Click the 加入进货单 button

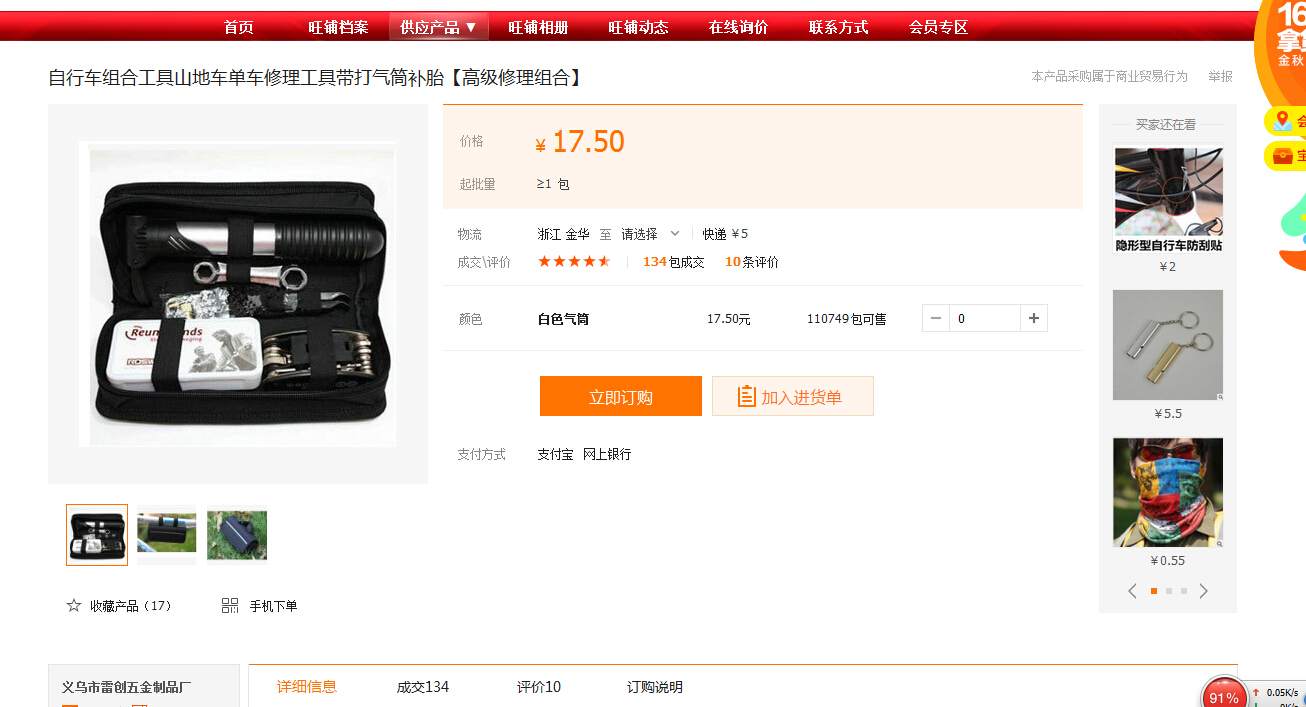(x=792, y=397)
